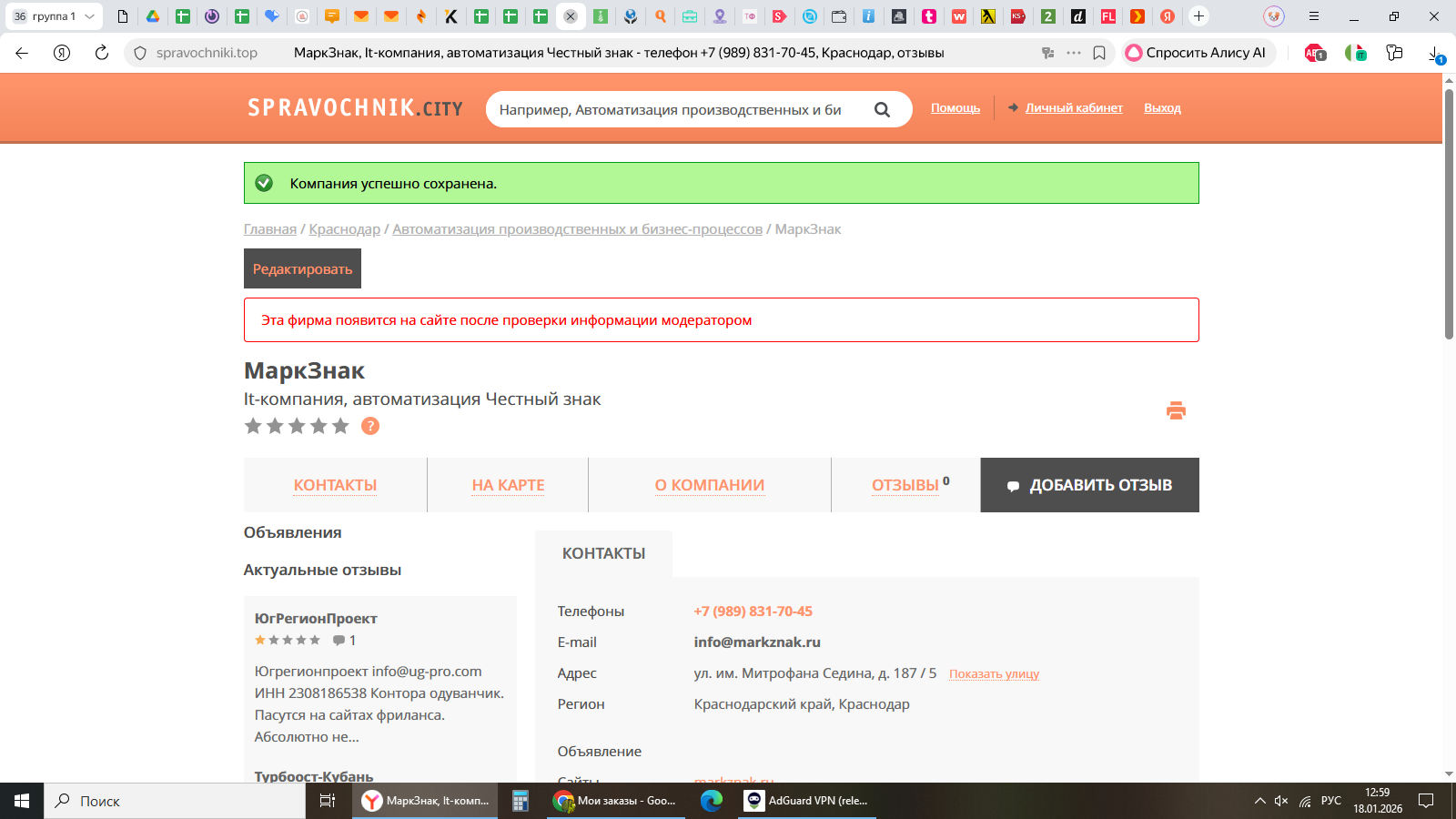Image resolution: width=1456 pixels, height=819 pixels.
Task: Follow the 'Главная' breadcrumb
Action: (270, 229)
